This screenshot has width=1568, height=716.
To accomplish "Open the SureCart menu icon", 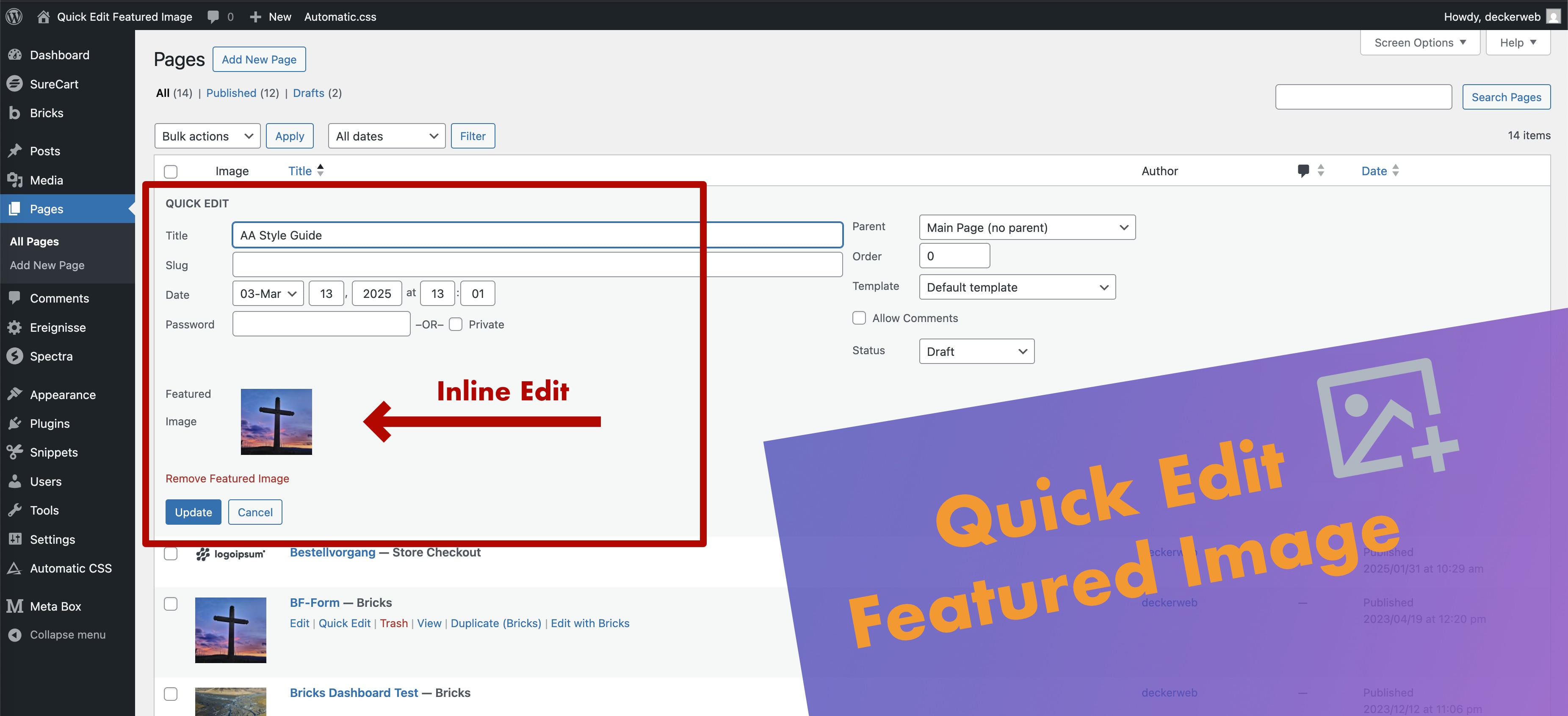I will pyautogui.click(x=14, y=84).
